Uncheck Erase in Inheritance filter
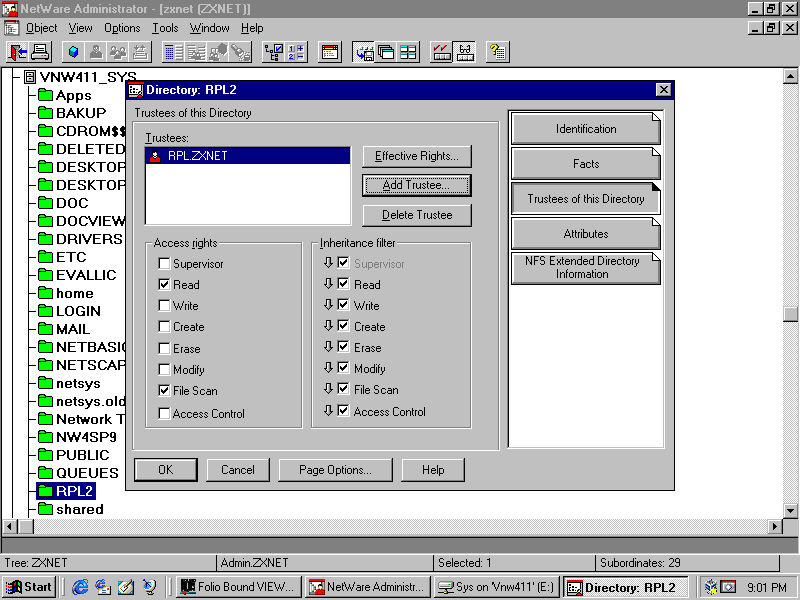This screenshot has width=800, height=600. [x=343, y=347]
